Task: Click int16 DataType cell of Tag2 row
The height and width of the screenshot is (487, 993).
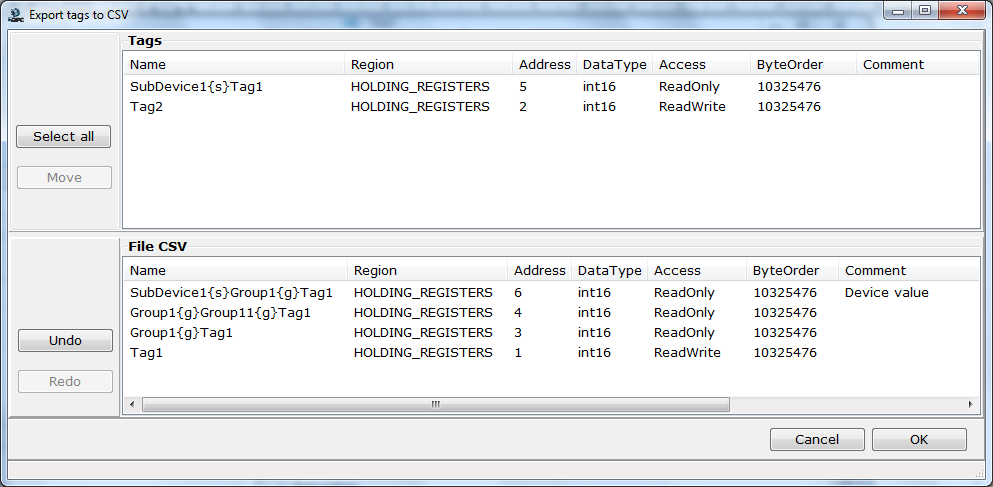Action: (599, 107)
